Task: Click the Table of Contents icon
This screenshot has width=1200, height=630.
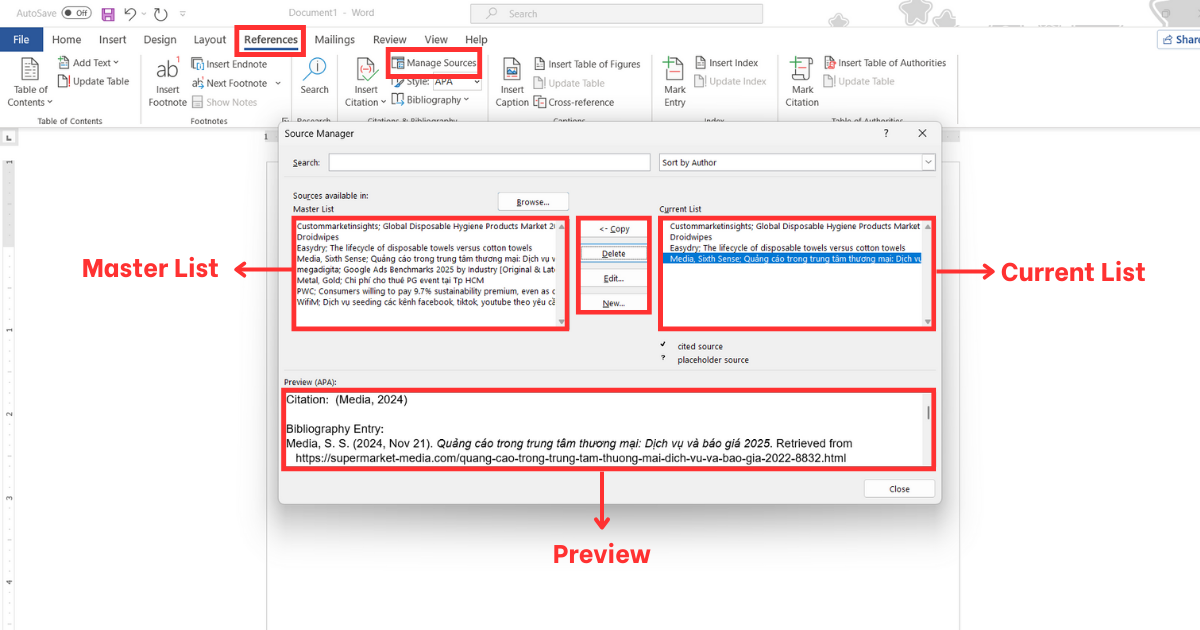Action: (x=30, y=73)
